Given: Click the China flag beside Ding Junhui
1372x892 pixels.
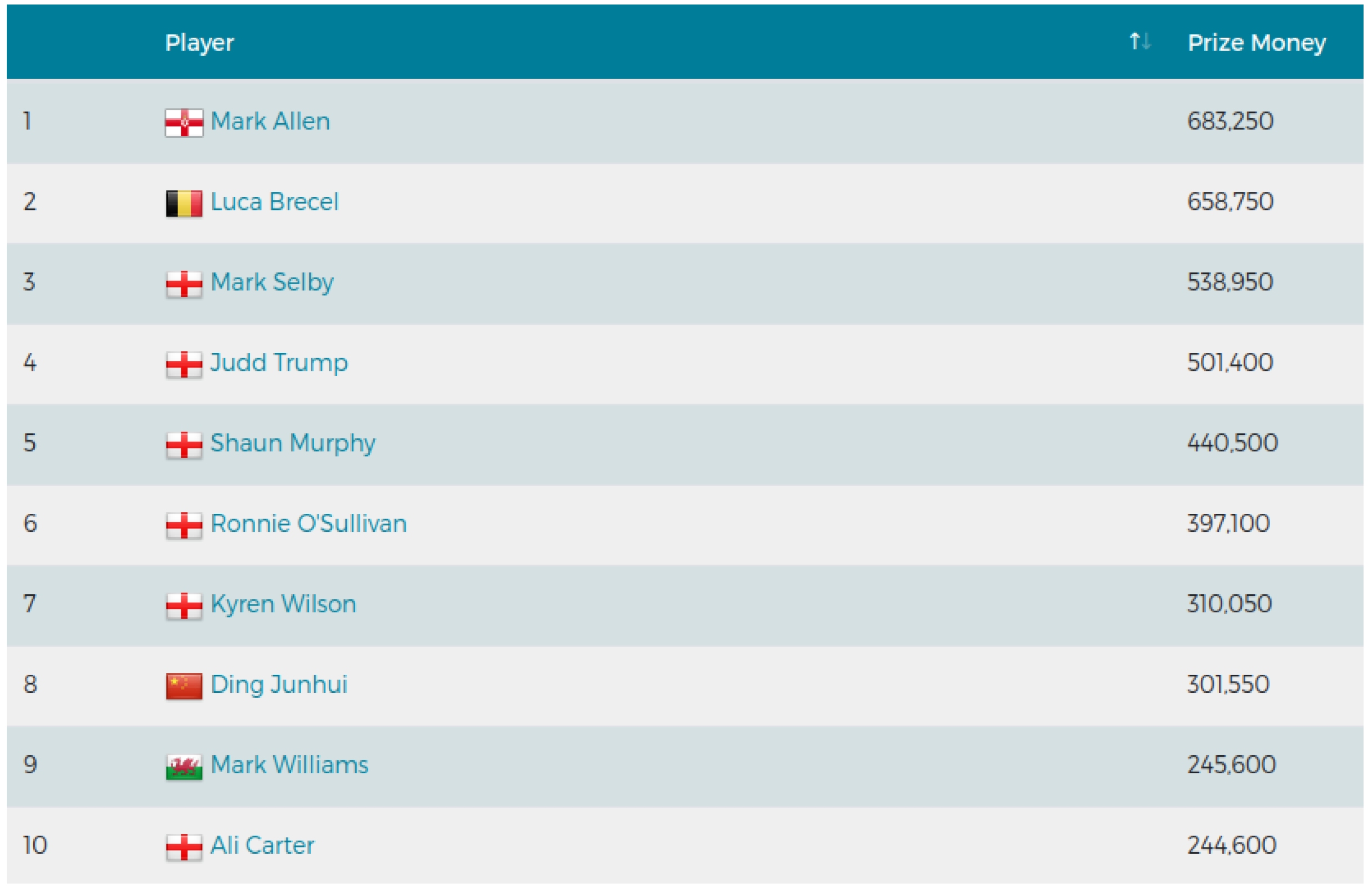Looking at the screenshot, I should tap(184, 685).
